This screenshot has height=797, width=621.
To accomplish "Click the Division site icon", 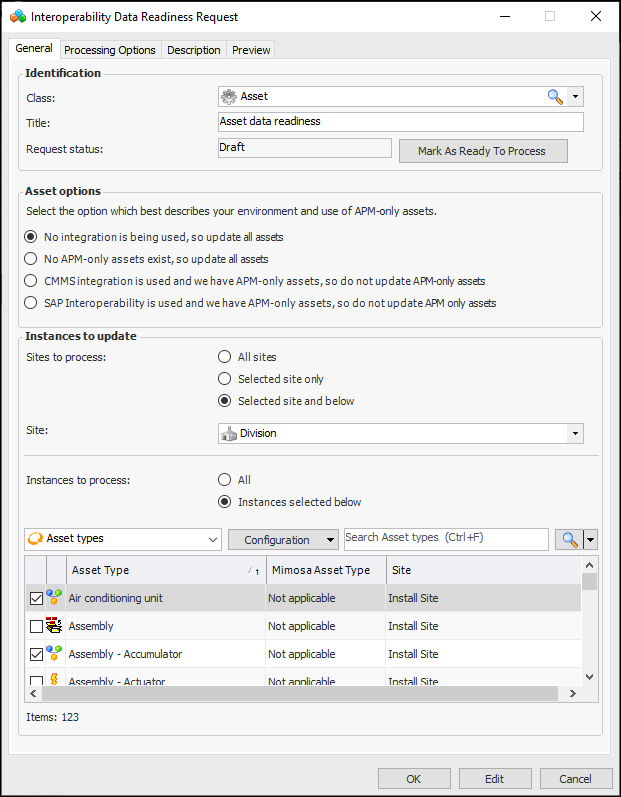I will coord(228,434).
